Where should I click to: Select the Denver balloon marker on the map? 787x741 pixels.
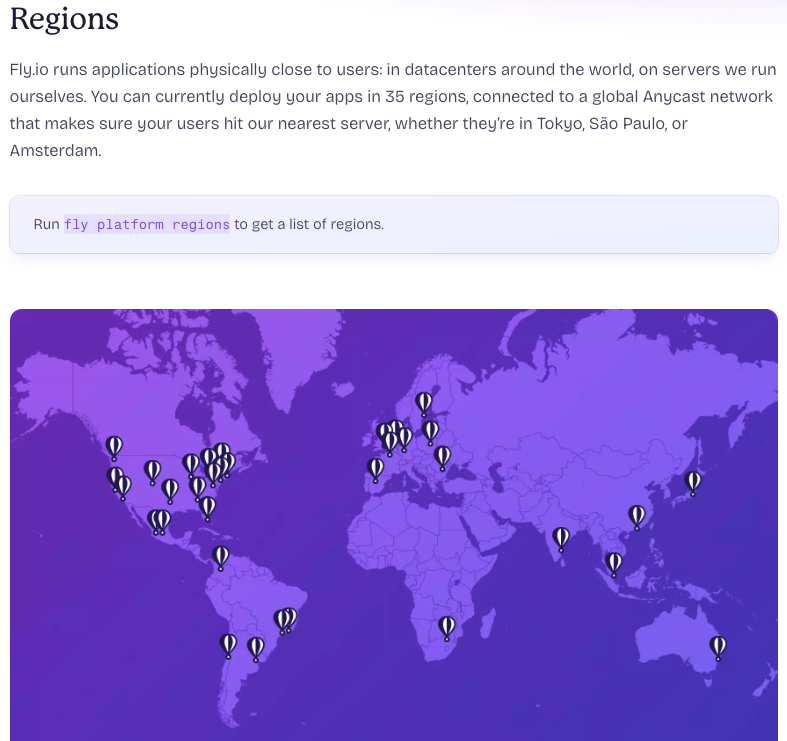[x=153, y=472]
